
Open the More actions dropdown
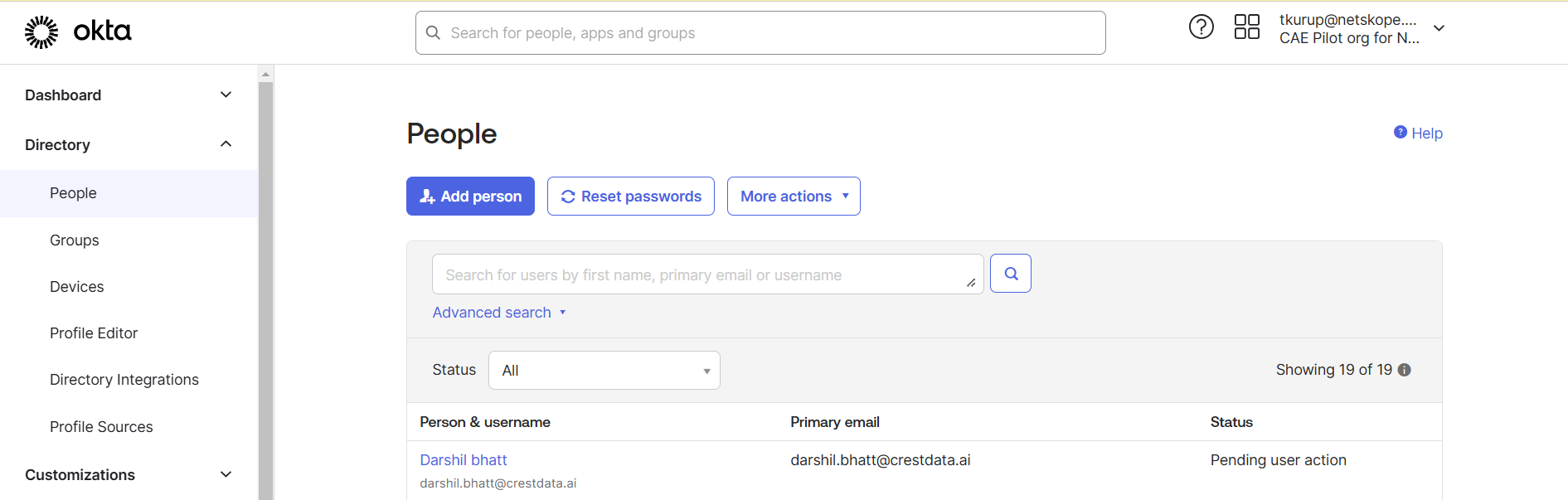pos(794,197)
